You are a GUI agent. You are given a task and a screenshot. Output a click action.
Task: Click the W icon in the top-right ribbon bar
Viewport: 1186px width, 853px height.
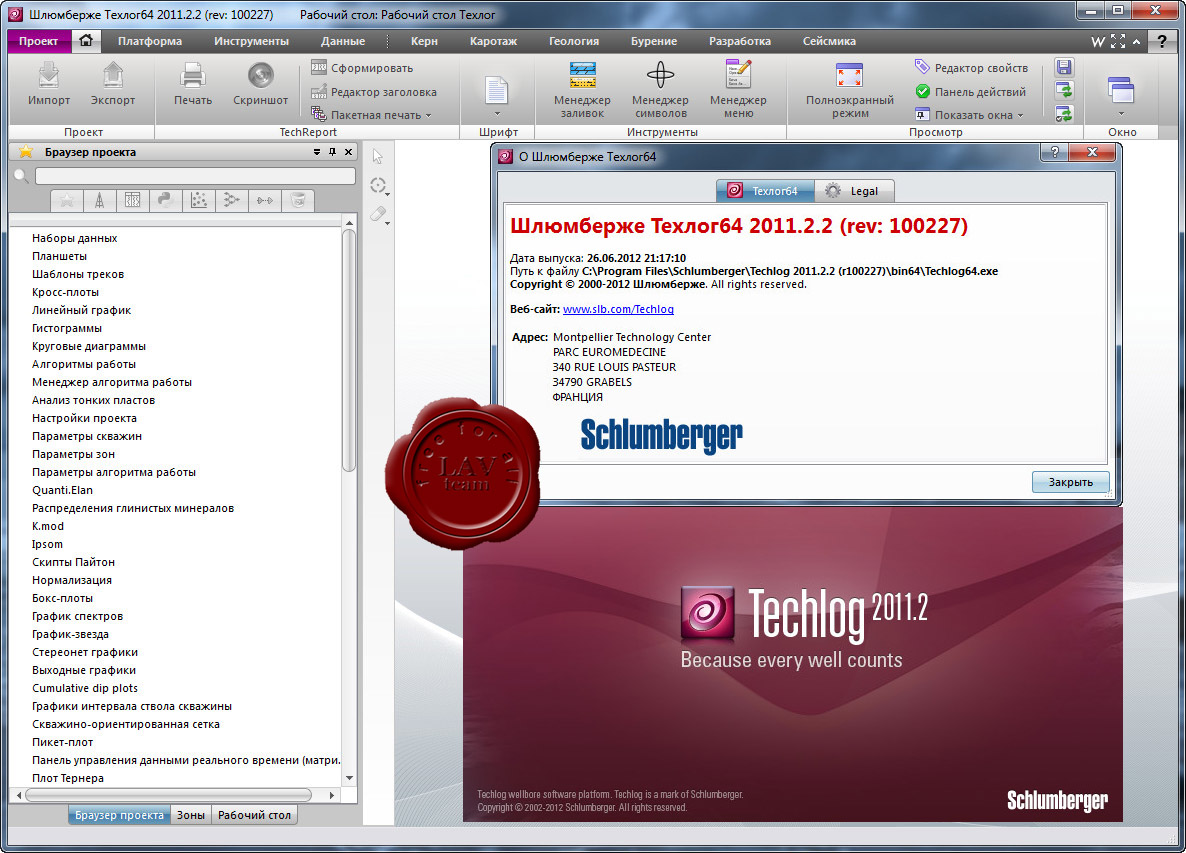1098,42
